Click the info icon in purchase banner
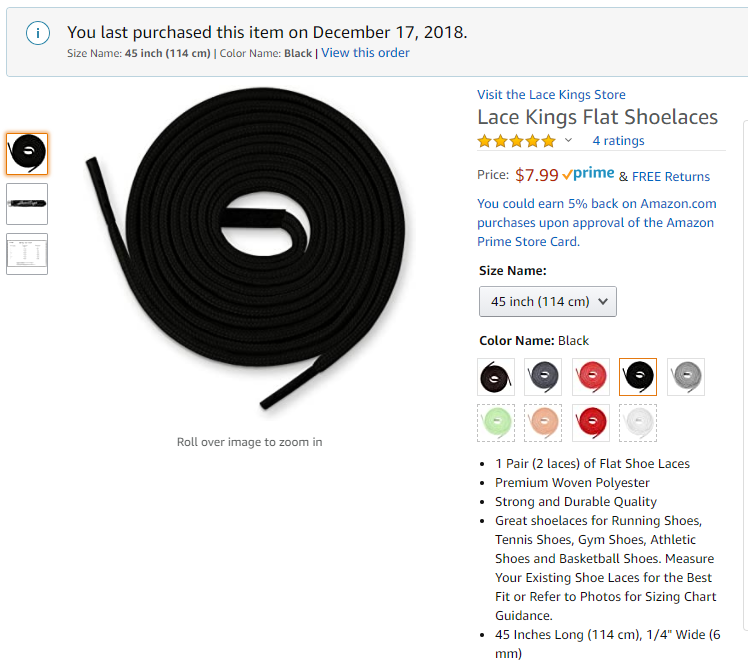The image size is (748, 672). click(x=38, y=33)
